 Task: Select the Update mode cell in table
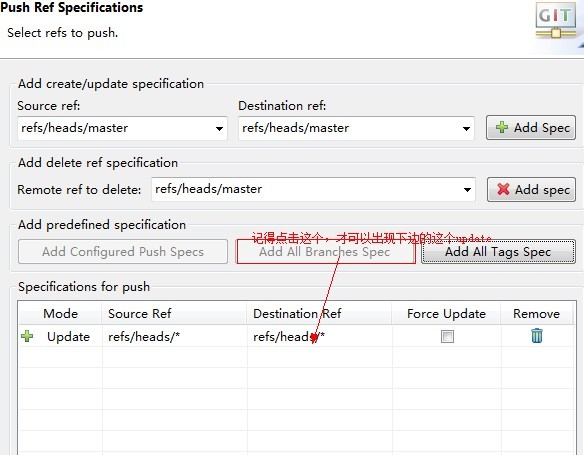(x=69, y=337)
